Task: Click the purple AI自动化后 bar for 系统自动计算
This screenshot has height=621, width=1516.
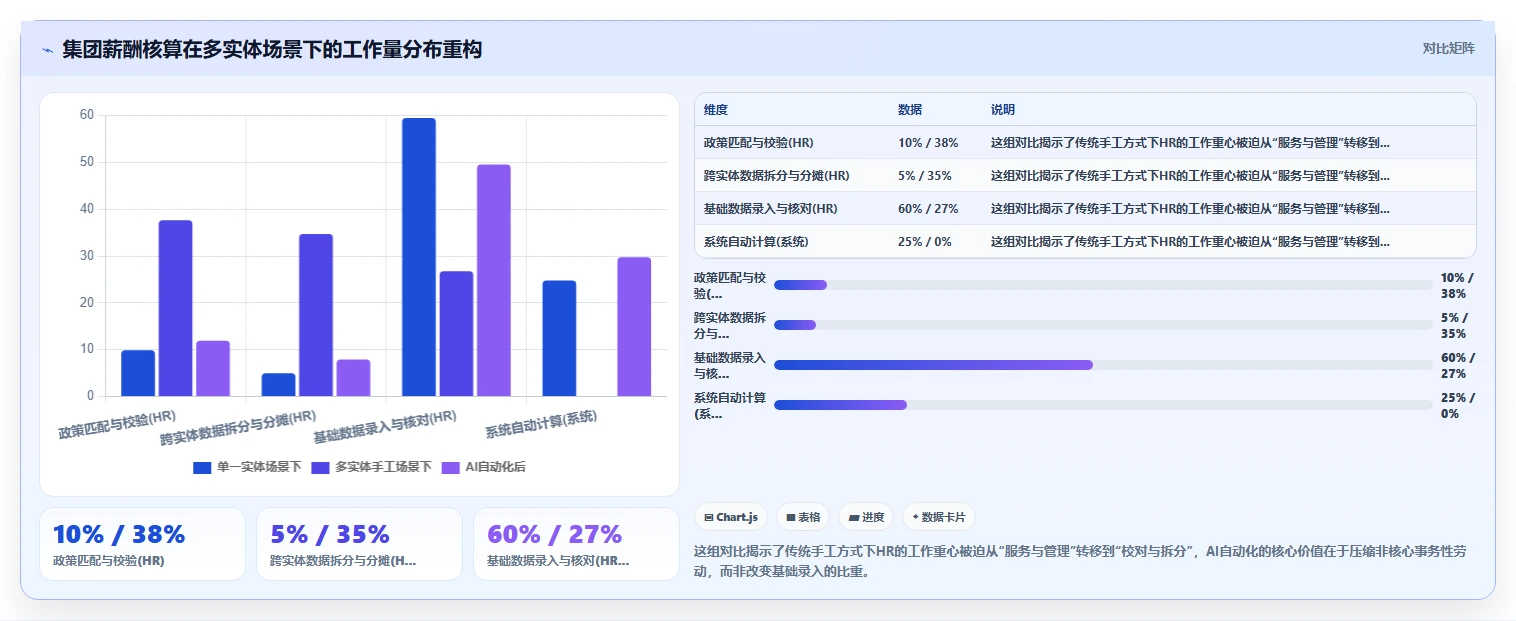Action: (634, 327)
